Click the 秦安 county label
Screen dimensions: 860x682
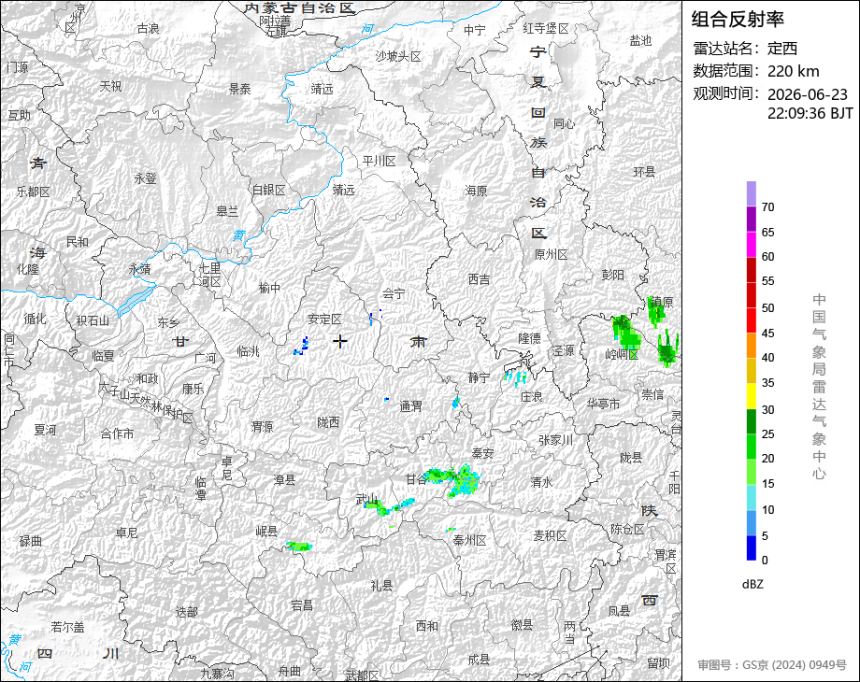483,453
